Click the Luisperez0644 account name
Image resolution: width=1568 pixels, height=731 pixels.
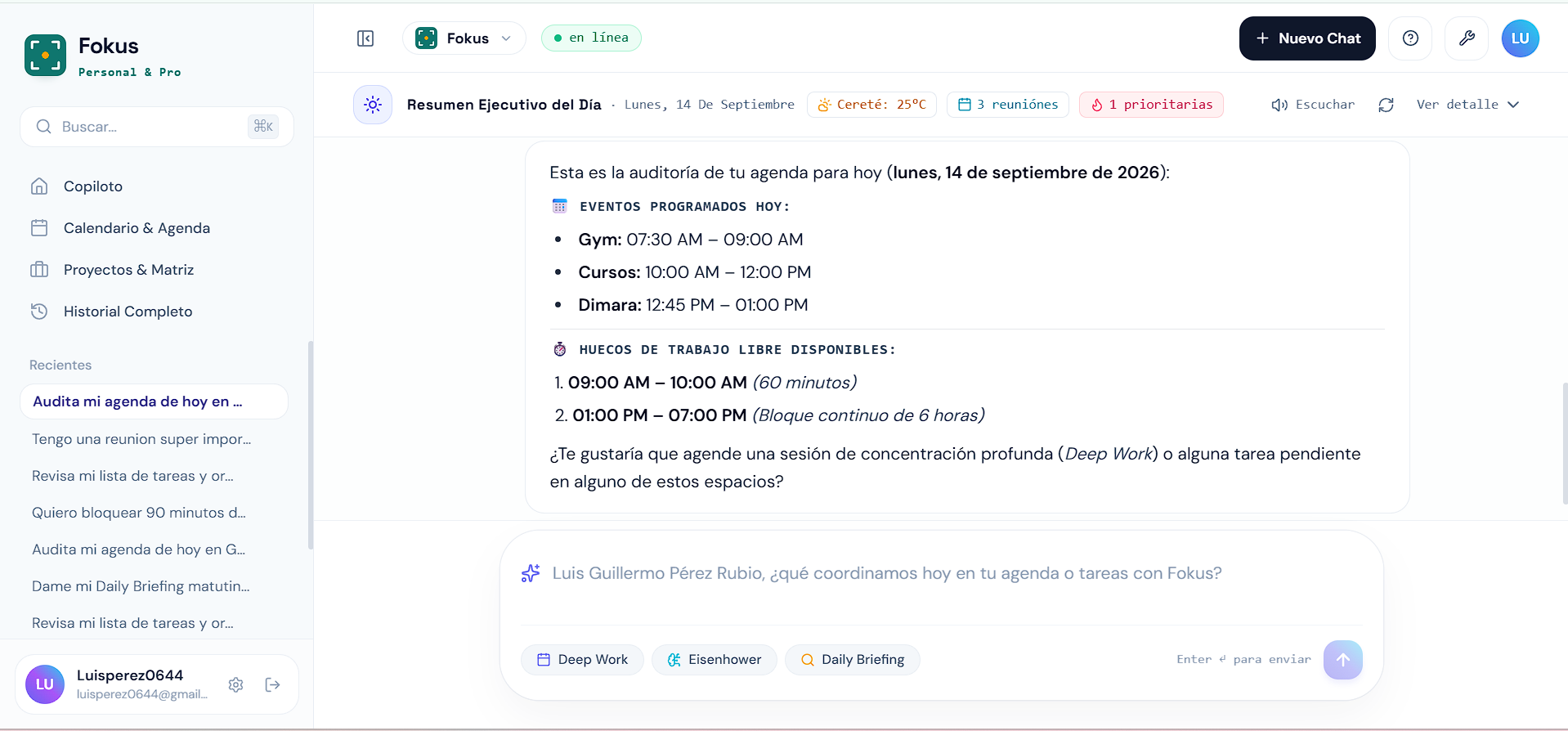[130, 675]
